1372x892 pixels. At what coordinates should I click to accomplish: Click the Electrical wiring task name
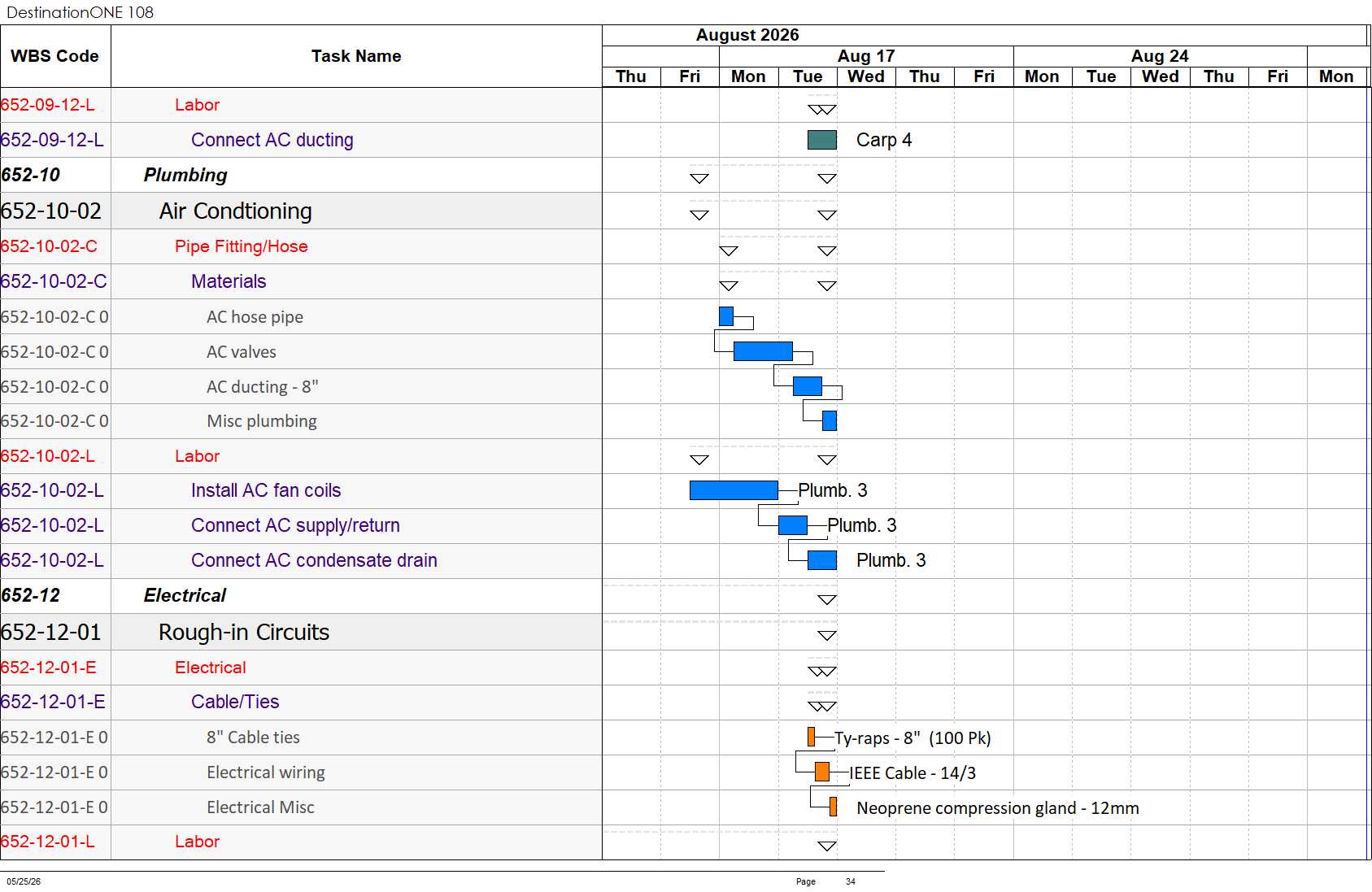[266, 772]
